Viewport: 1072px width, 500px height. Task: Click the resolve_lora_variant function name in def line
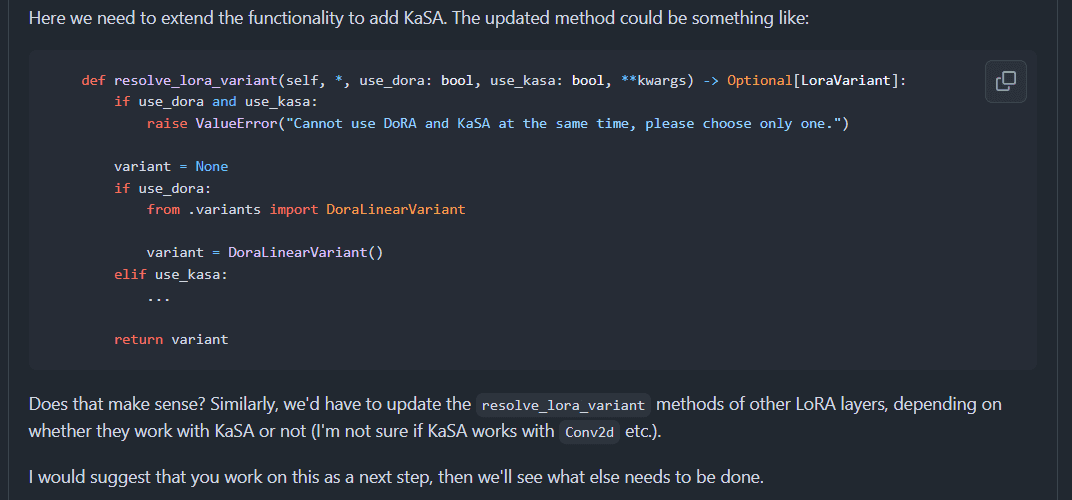tap(196, 81)
